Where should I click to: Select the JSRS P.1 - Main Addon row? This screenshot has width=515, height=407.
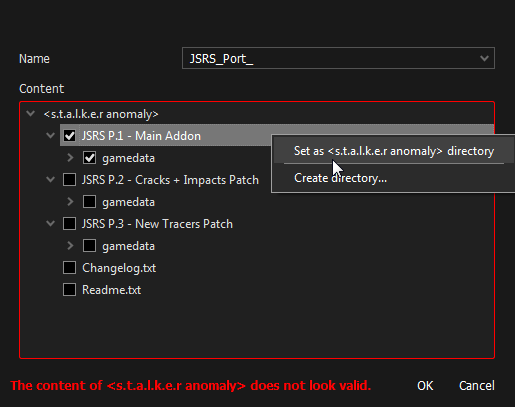point(141,136)
